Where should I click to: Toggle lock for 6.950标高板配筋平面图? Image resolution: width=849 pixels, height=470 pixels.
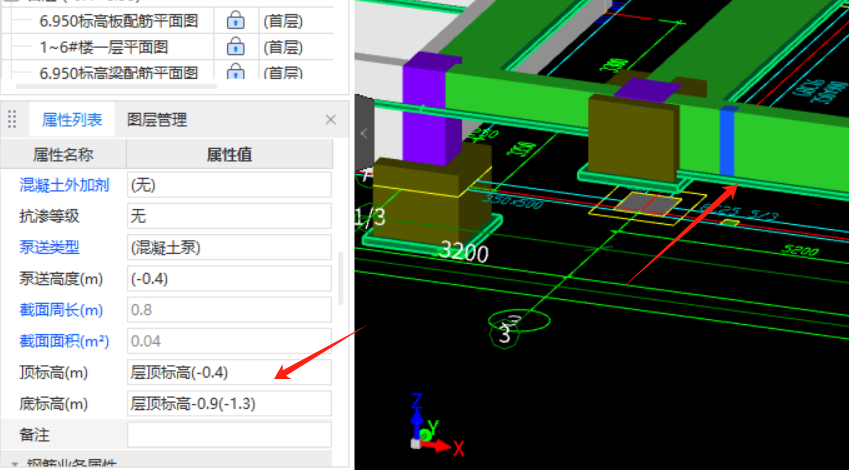click(x=235, y=21)
